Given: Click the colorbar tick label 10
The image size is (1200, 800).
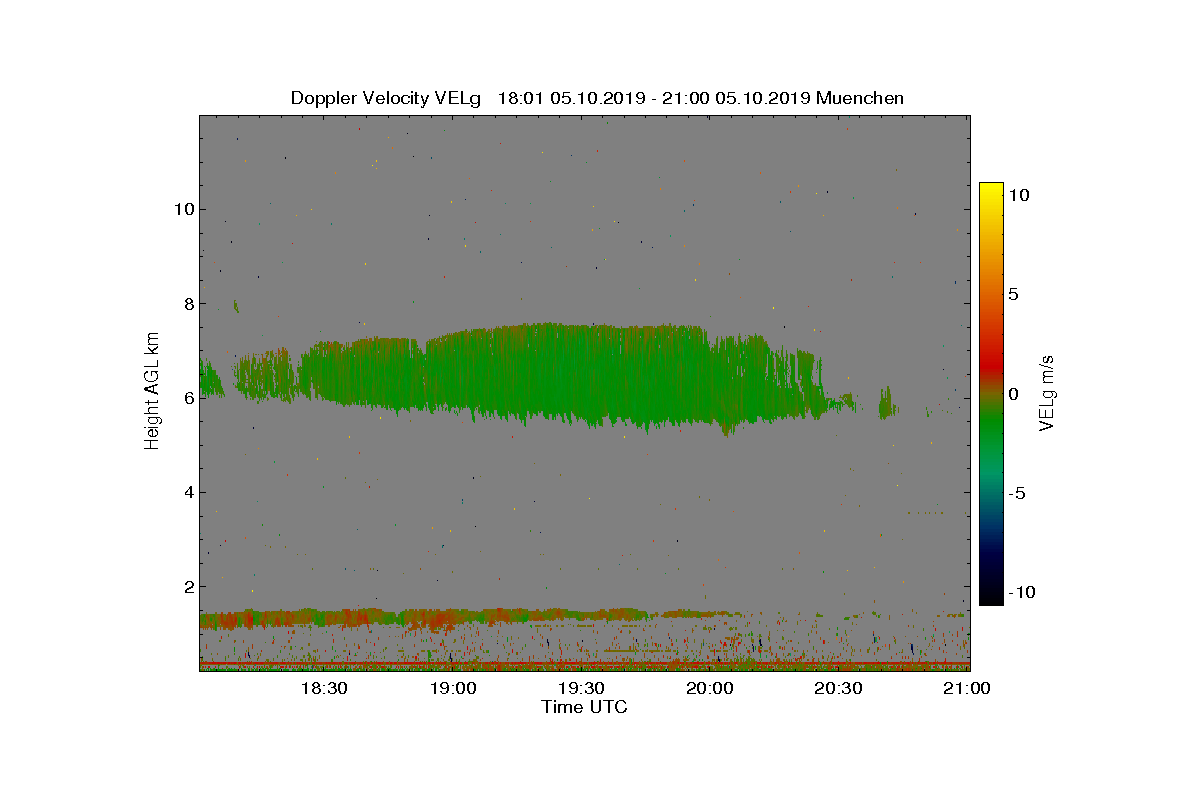Looking at the screenshot, I should tap(1019, 196).
